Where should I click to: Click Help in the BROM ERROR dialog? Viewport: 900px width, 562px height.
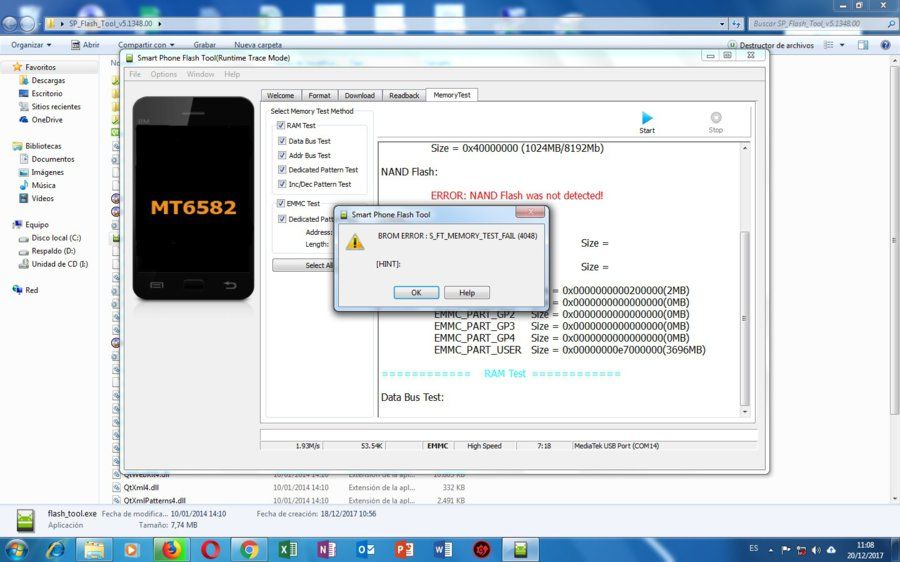[467, 293]
